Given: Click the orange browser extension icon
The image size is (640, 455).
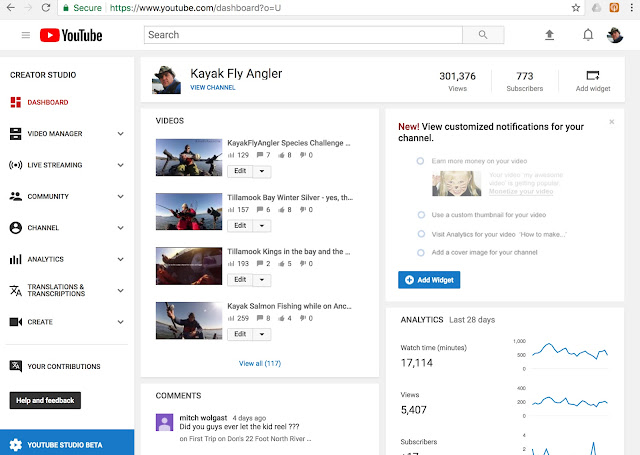Looking at the screenshot, I should [614, 7].
